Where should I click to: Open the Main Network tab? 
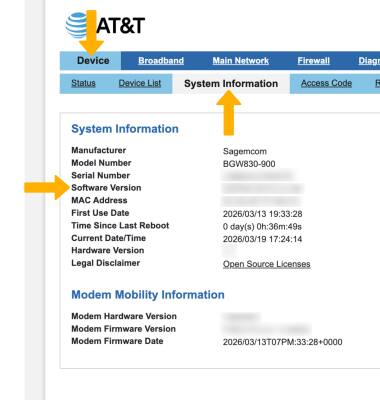pos(241,61)
